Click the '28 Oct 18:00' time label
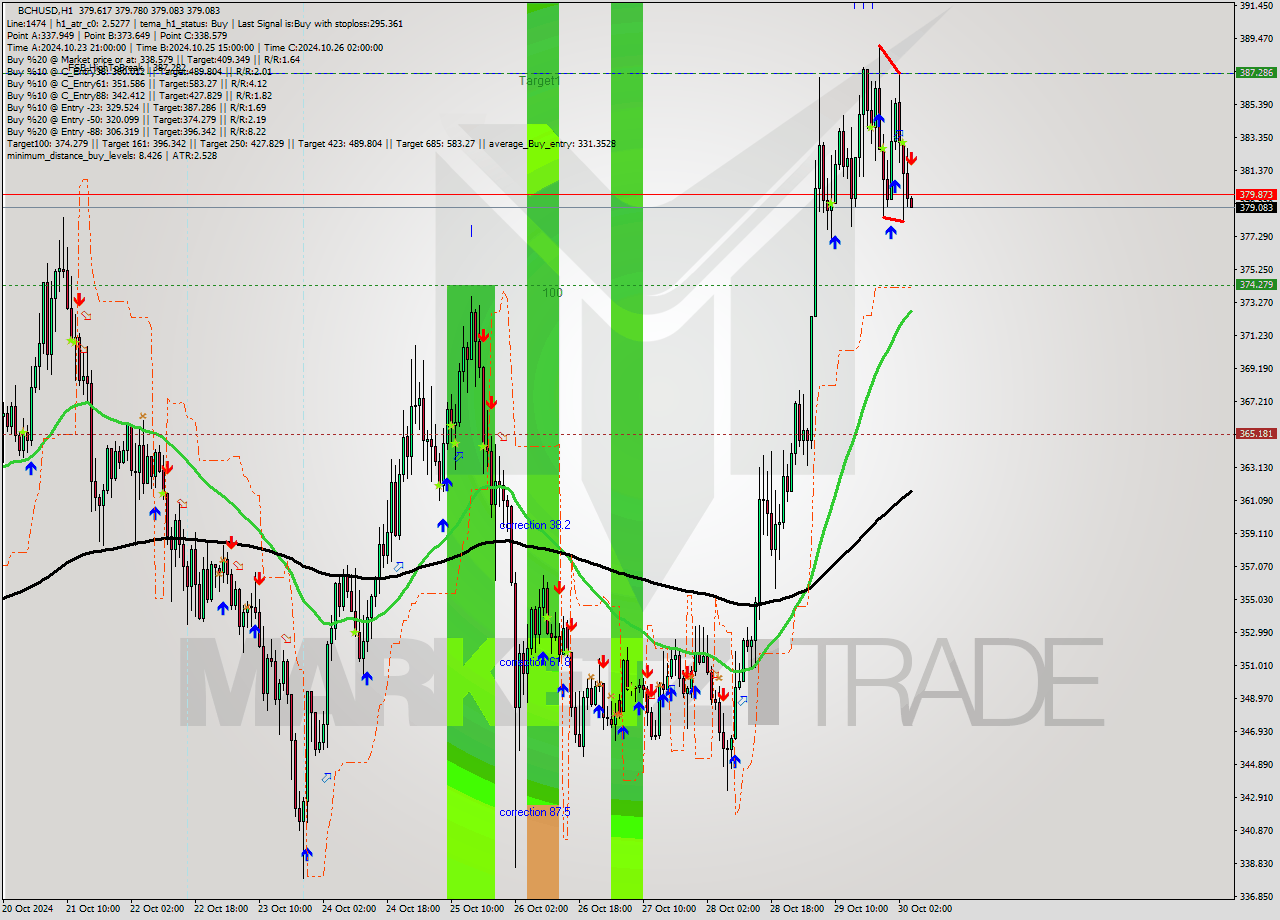Image resolution: width=1280 pixels, height=920 pixels. click(796, 909)
